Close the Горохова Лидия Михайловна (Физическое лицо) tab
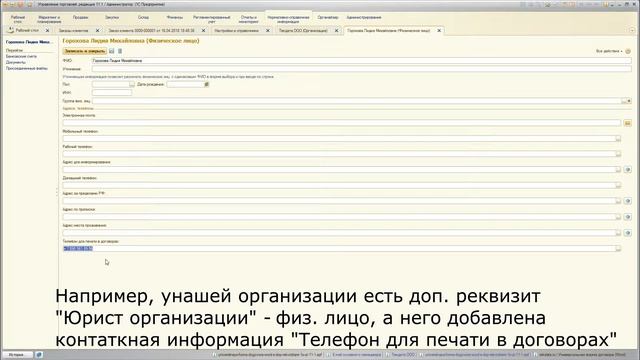This screenshot has width=640, height=360. point(439,31)
